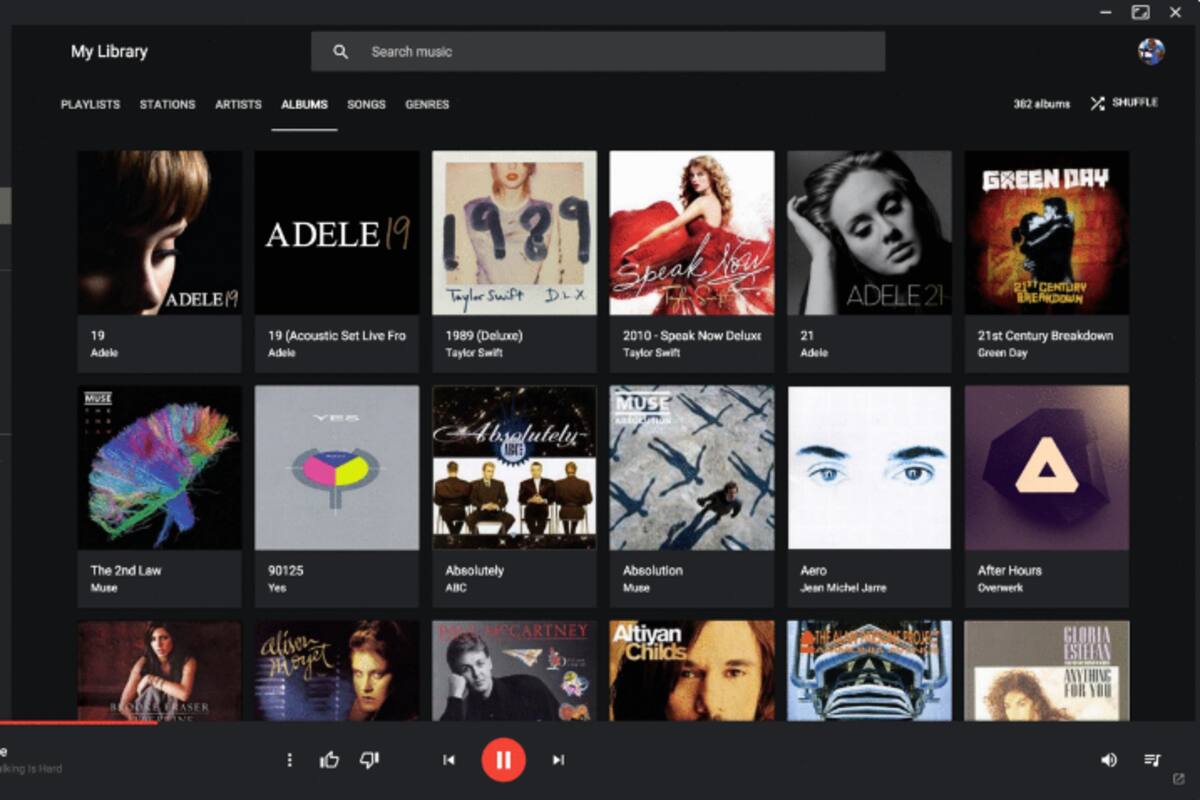
Task: Switch to the Artists tab
Action: click(238, 104)
